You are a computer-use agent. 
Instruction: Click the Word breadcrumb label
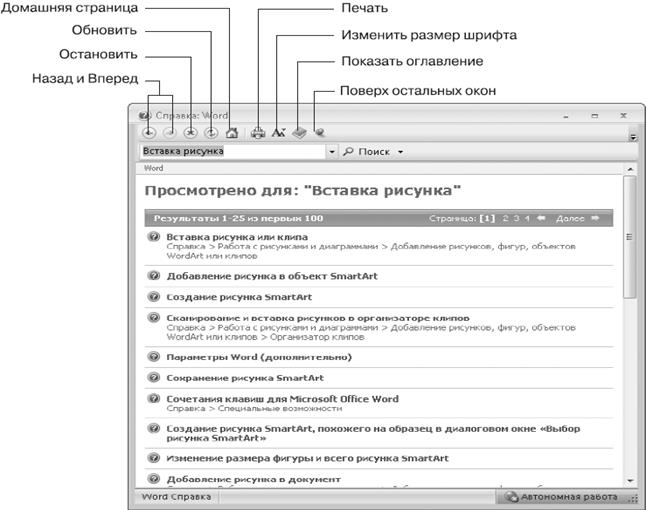coord(154,168)
